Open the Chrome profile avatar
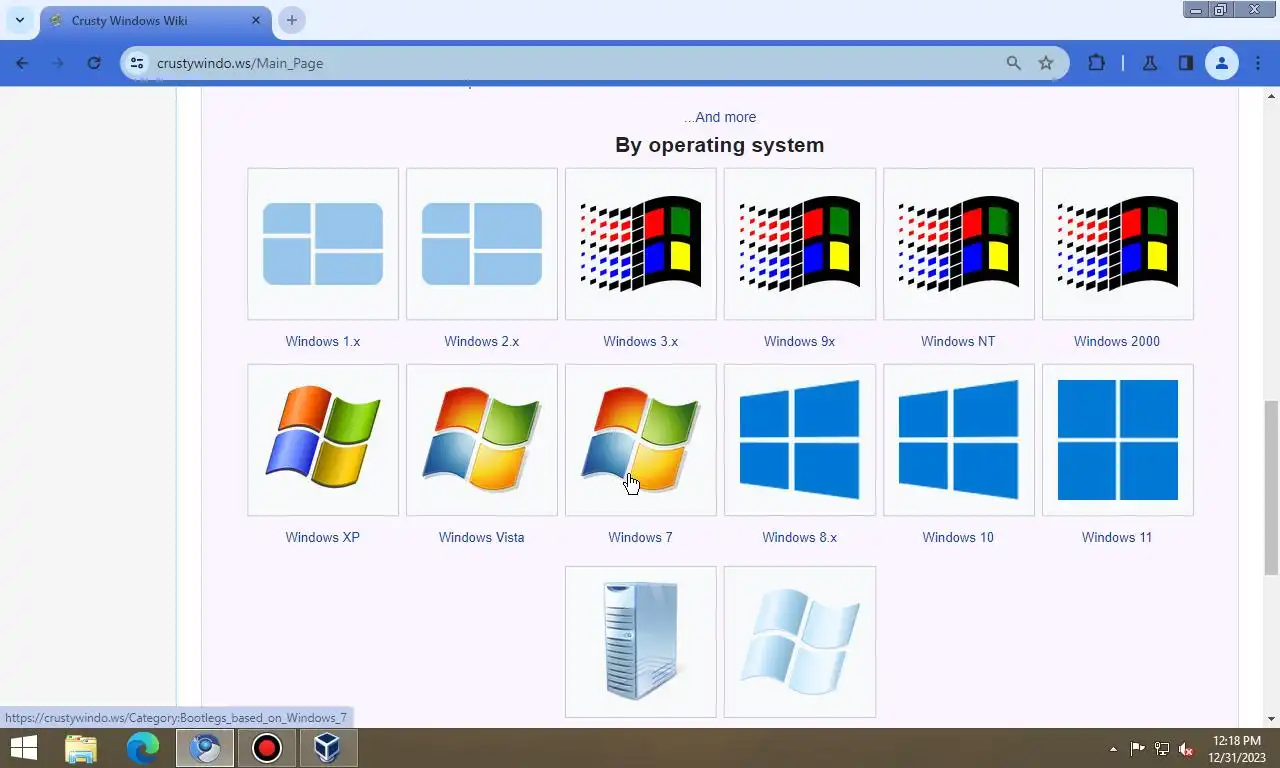This screenshot has height=768, width=1280. (x=1222, y=63)
